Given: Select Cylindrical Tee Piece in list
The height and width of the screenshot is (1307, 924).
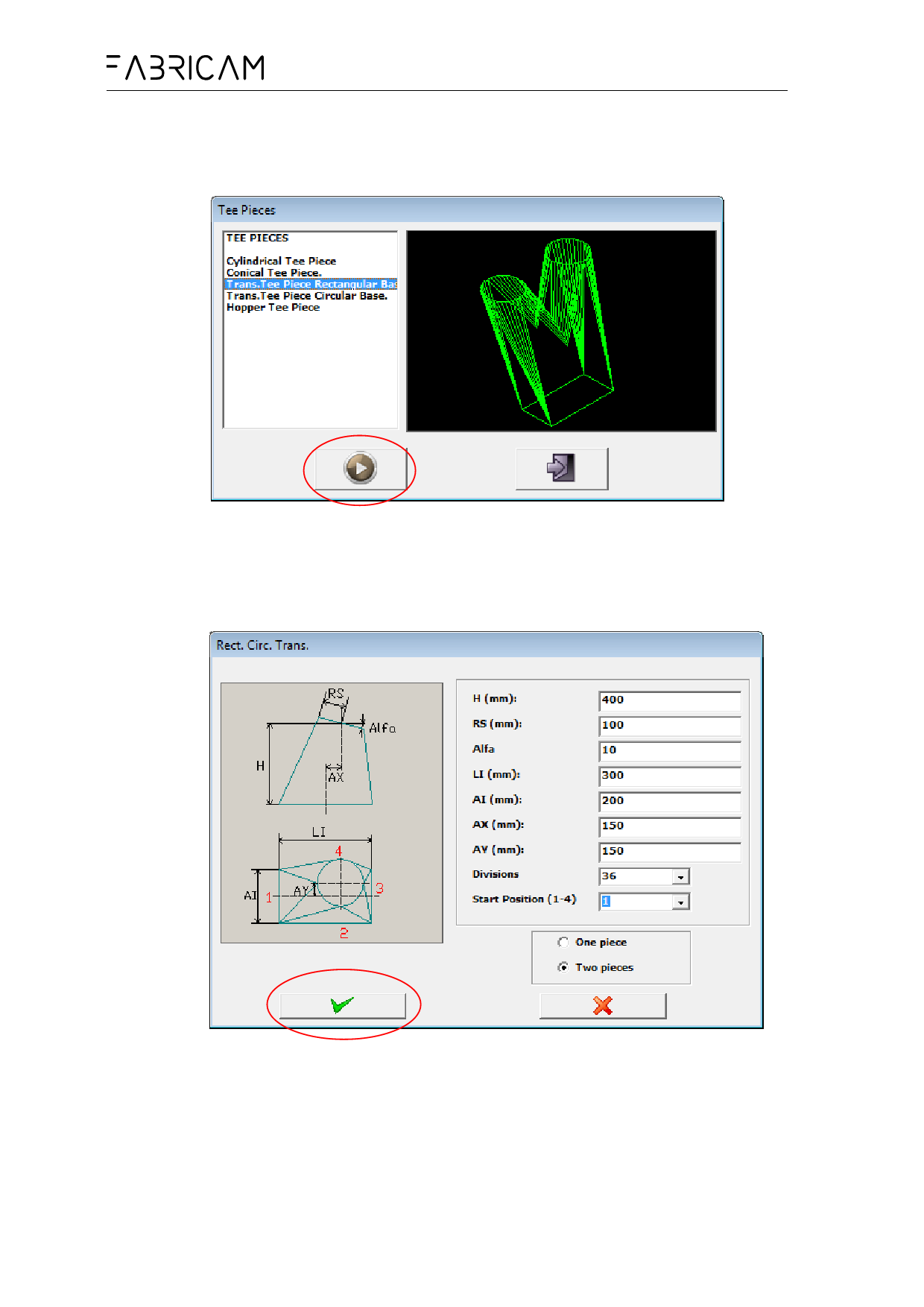Looking at the screenshot, I should tap(281, 261).
